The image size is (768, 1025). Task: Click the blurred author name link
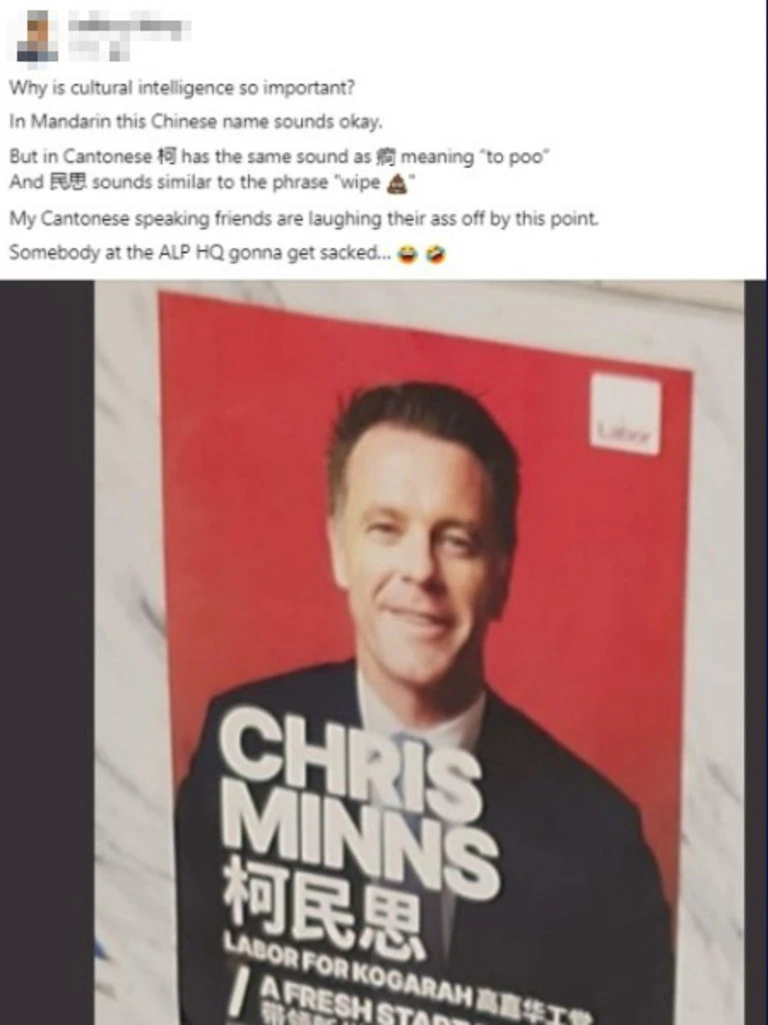coord(129,27)
